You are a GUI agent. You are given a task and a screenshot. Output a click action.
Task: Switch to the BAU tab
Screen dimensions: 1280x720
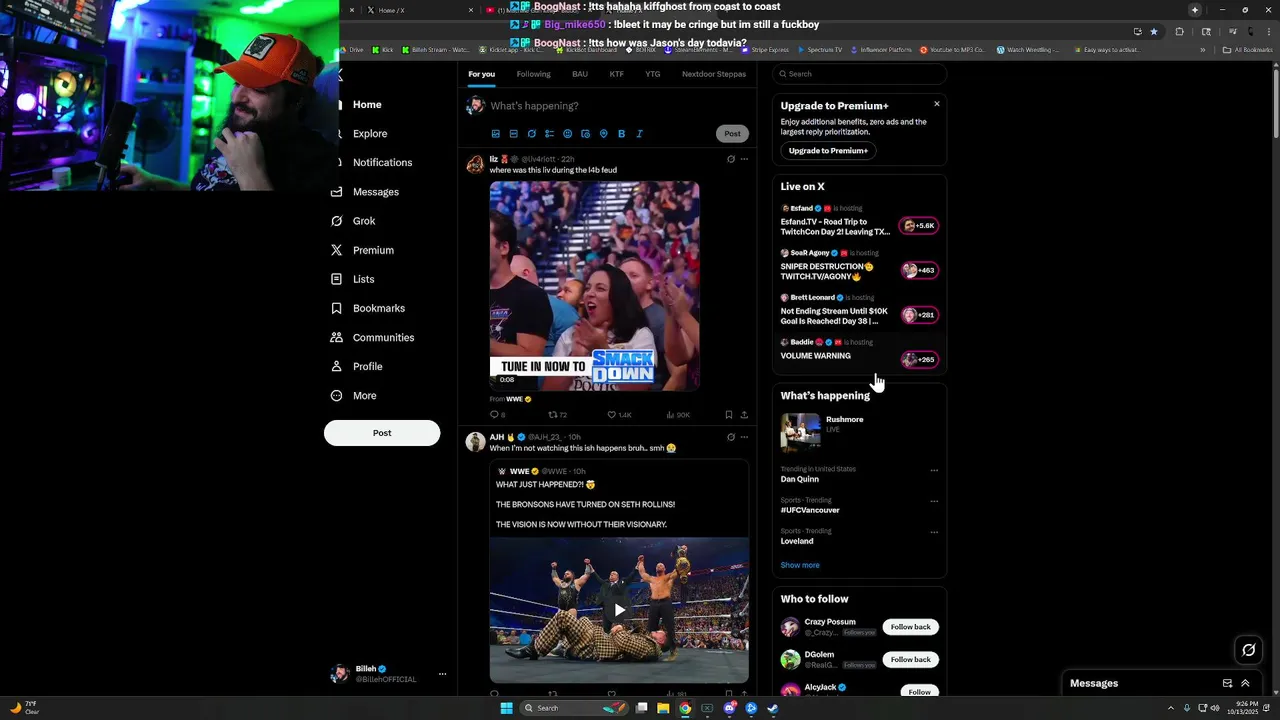point(580,74)
